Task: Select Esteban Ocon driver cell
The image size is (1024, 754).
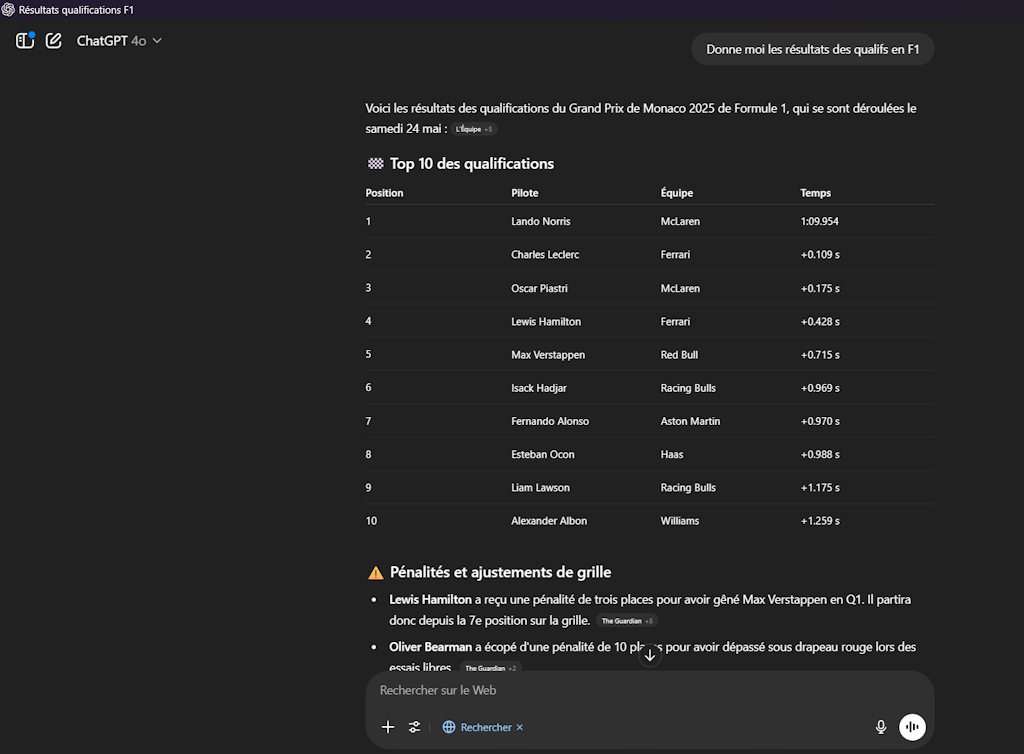Action: (x=543, y=454)
